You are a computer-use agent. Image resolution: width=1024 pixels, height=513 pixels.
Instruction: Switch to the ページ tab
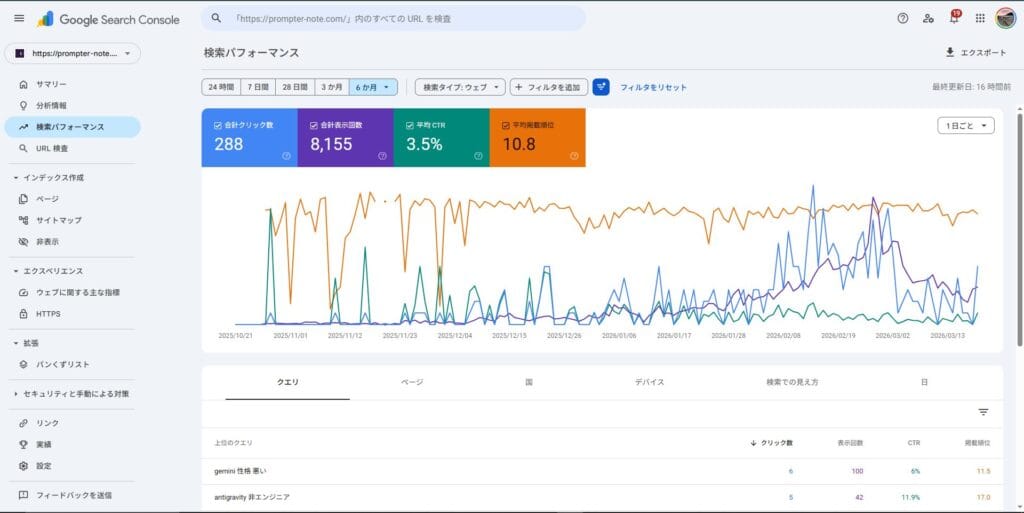click(x=412, y=382)
